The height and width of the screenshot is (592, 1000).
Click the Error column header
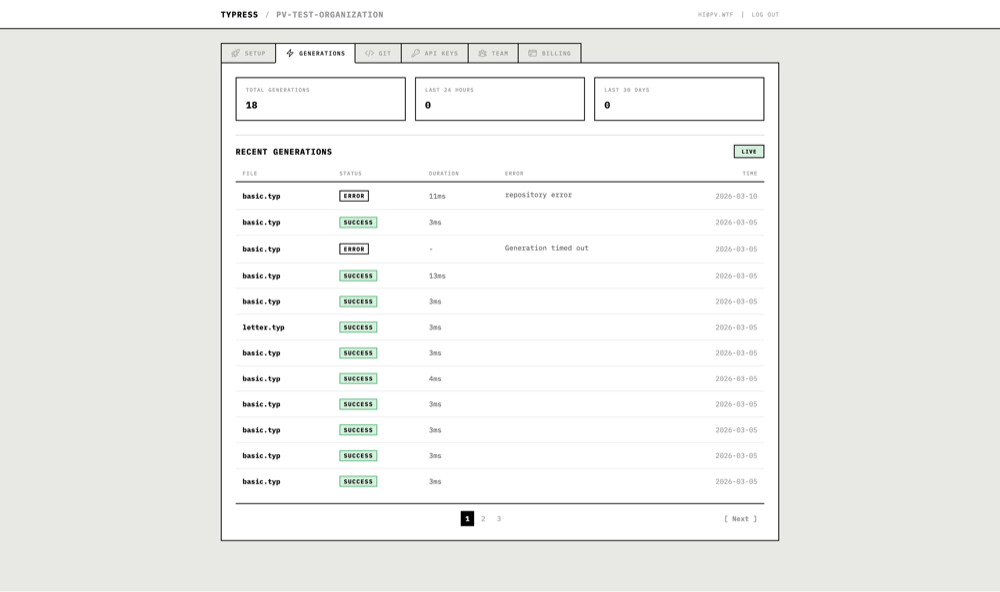tap(514, 174)
